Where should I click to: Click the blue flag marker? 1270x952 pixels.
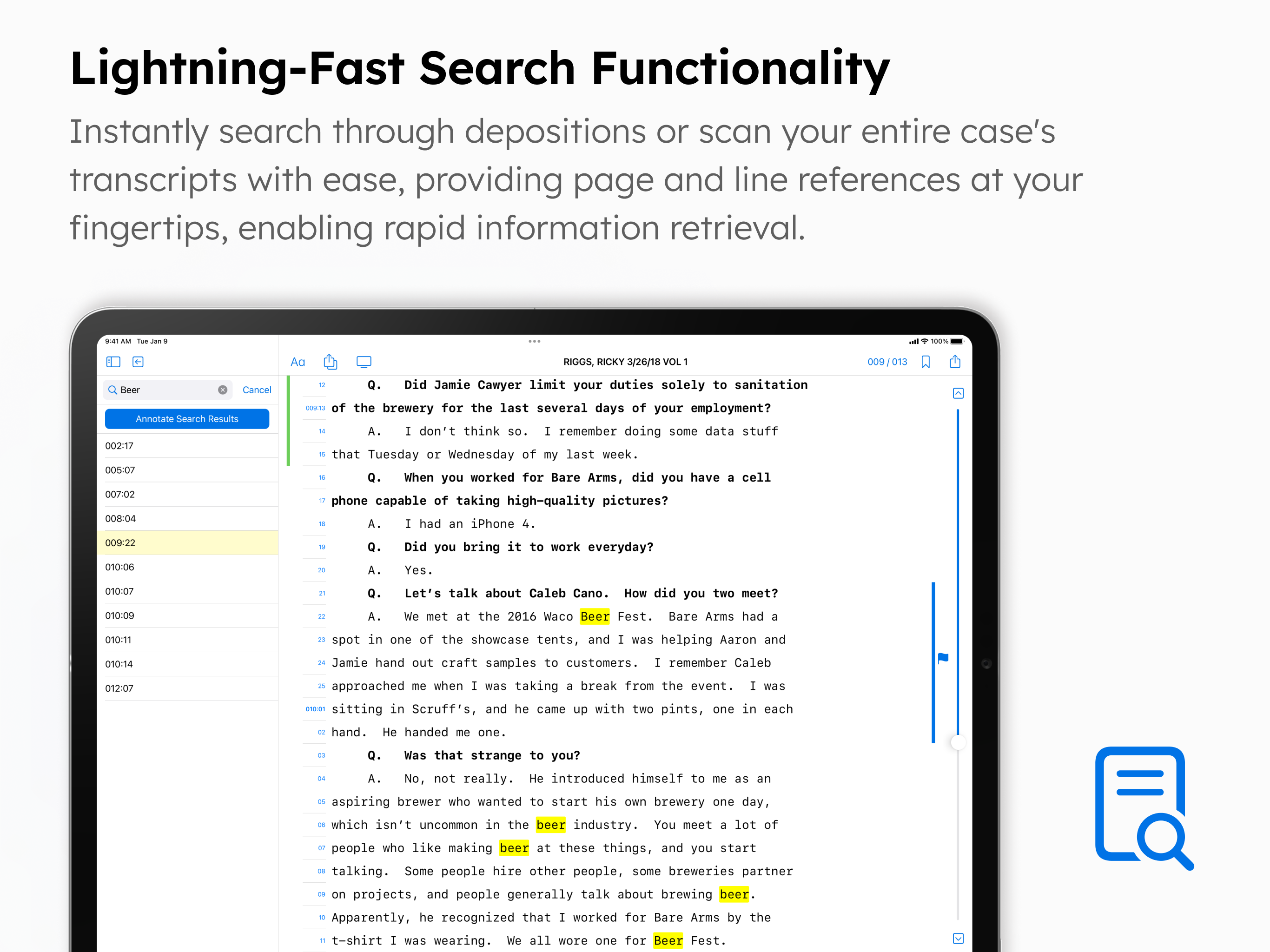[x=943, y=658]
